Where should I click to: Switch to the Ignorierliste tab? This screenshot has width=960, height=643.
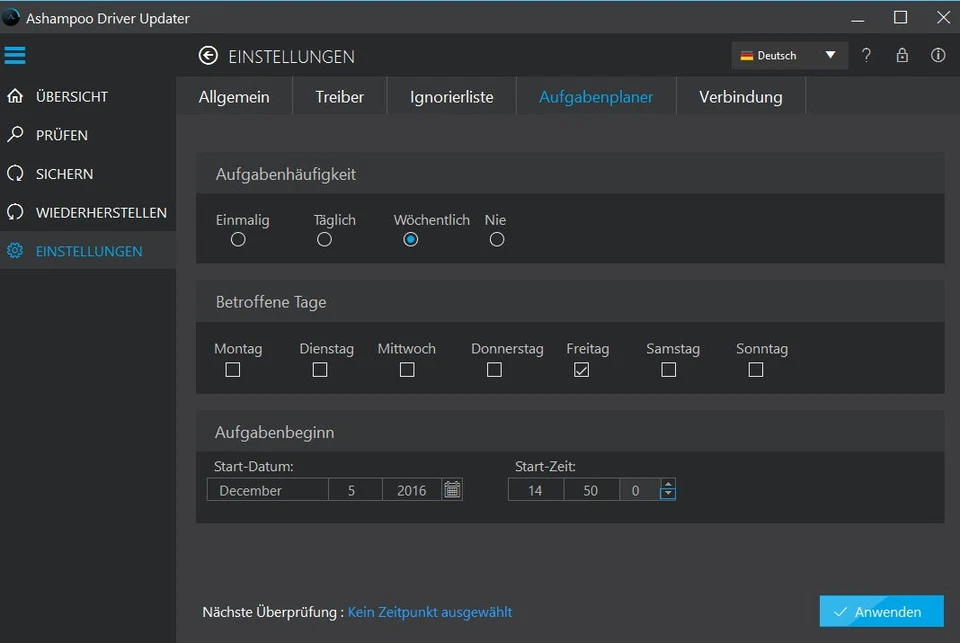click(x=452, y=97)
